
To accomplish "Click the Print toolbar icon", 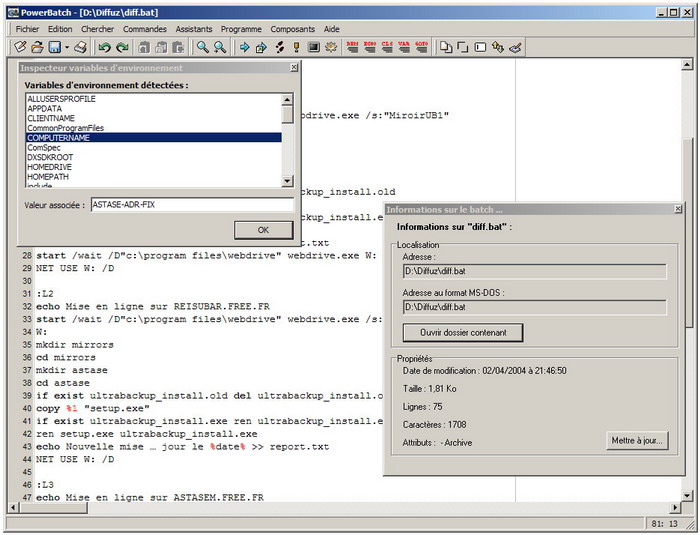I will pos(80,47).
